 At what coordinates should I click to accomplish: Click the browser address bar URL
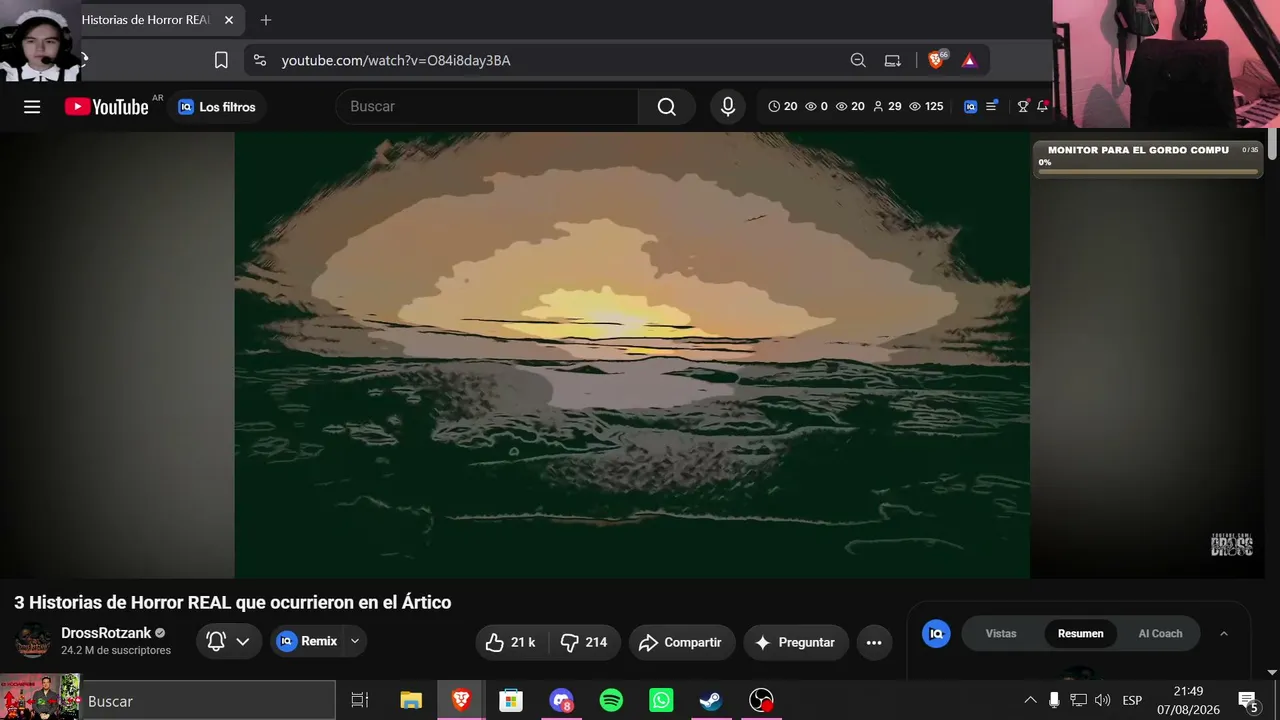tap(396, 60)
